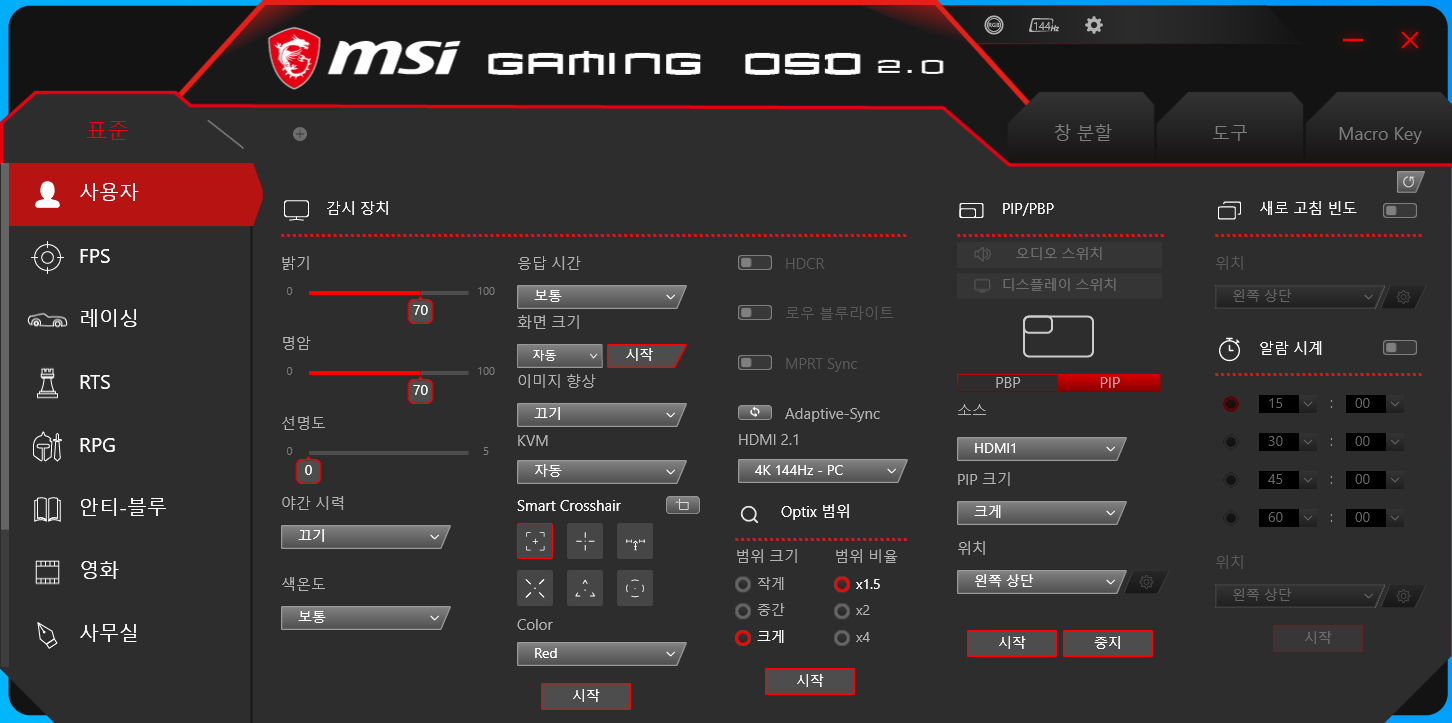Click the 144Hz refresh rate icon

1044,25
